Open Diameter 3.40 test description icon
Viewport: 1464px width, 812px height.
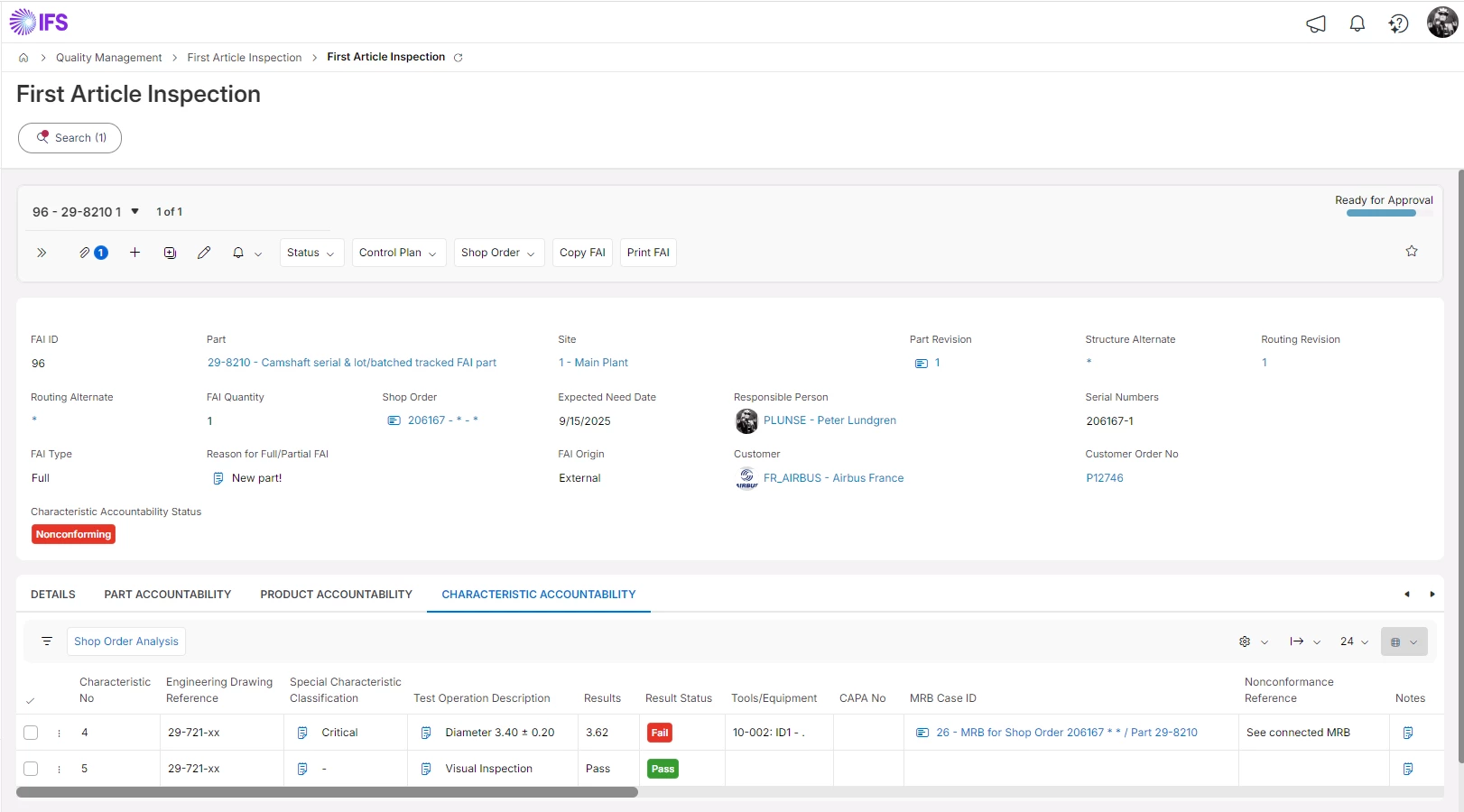tap(426, 733)
